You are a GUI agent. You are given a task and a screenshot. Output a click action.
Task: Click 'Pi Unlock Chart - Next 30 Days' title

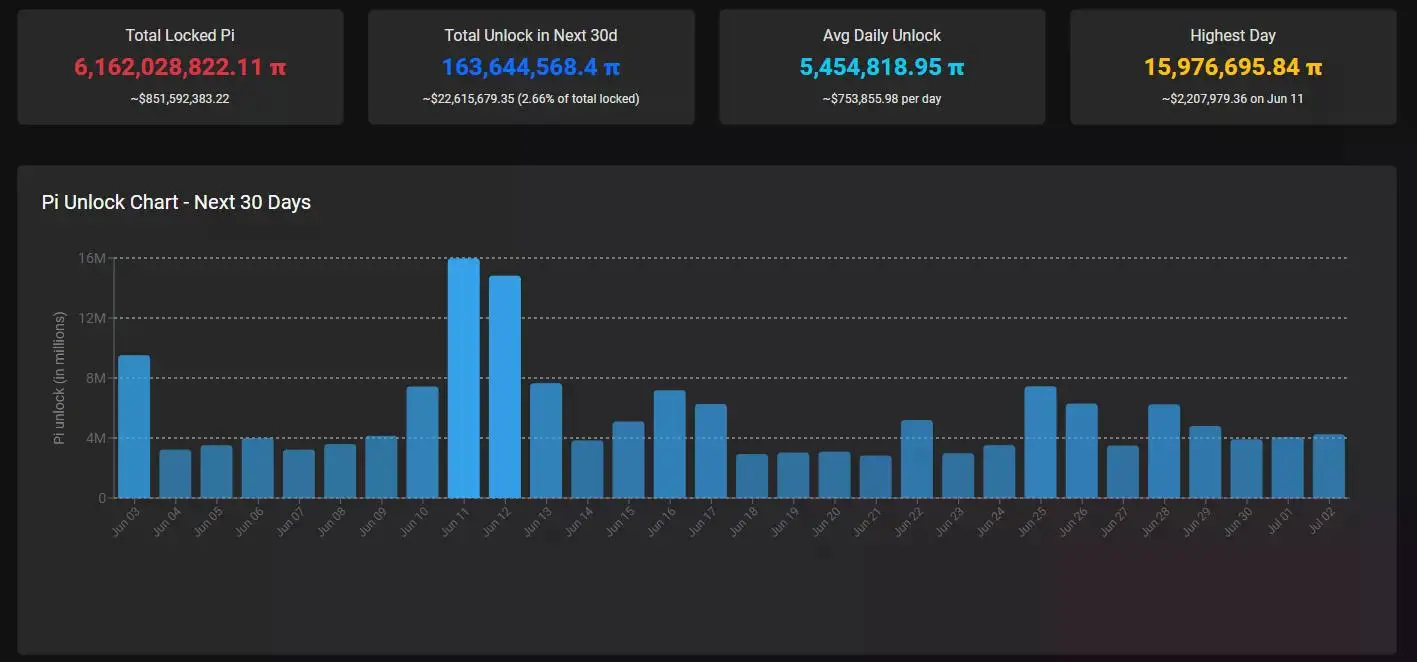tap(176, 202)
